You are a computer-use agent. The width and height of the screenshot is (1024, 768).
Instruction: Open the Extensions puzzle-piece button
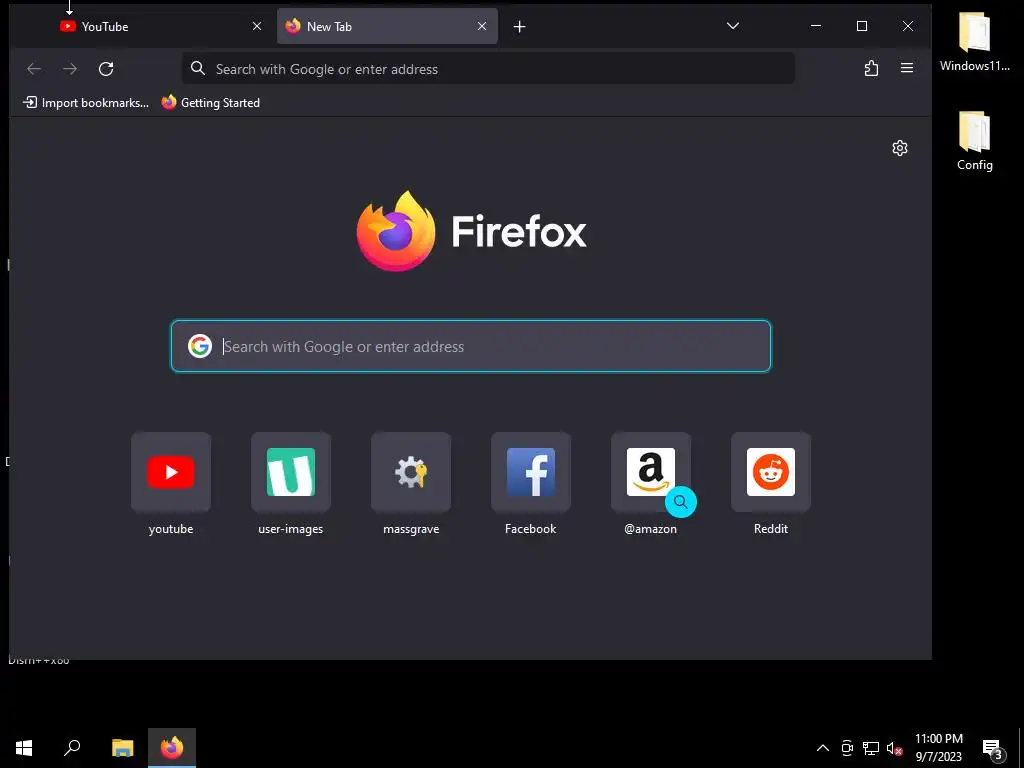pyautogui.click(x=871, y=68)
